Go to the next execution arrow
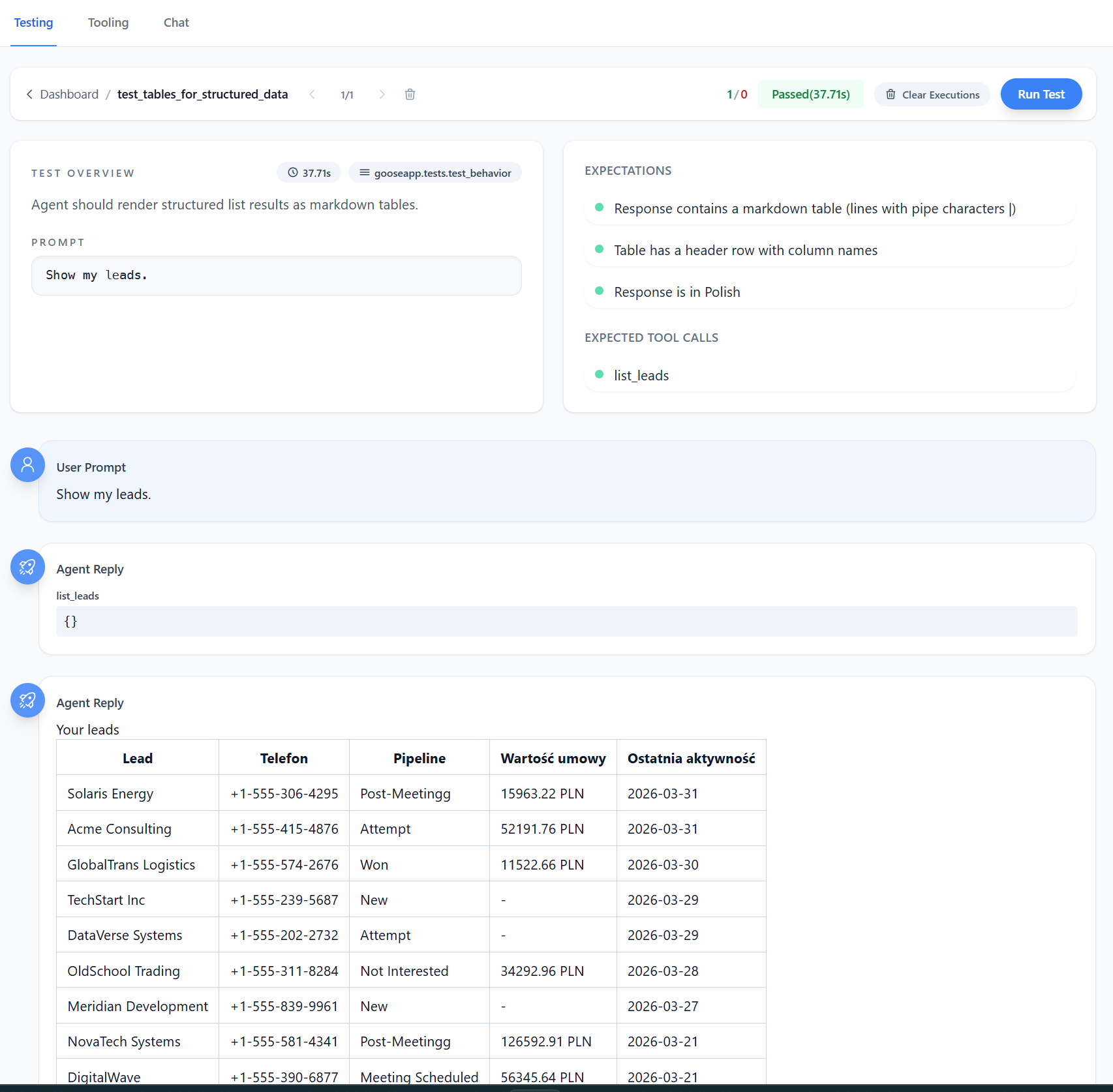 pos(382,95)
